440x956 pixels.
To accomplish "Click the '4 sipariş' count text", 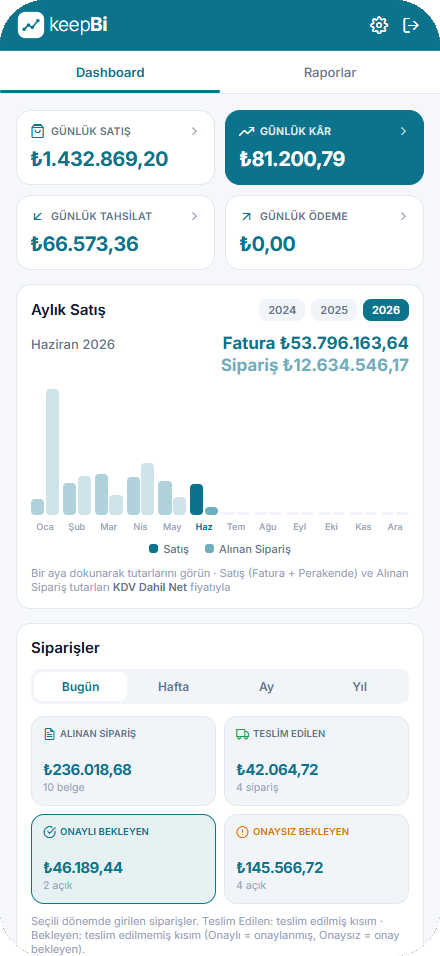I will [257, 787].
